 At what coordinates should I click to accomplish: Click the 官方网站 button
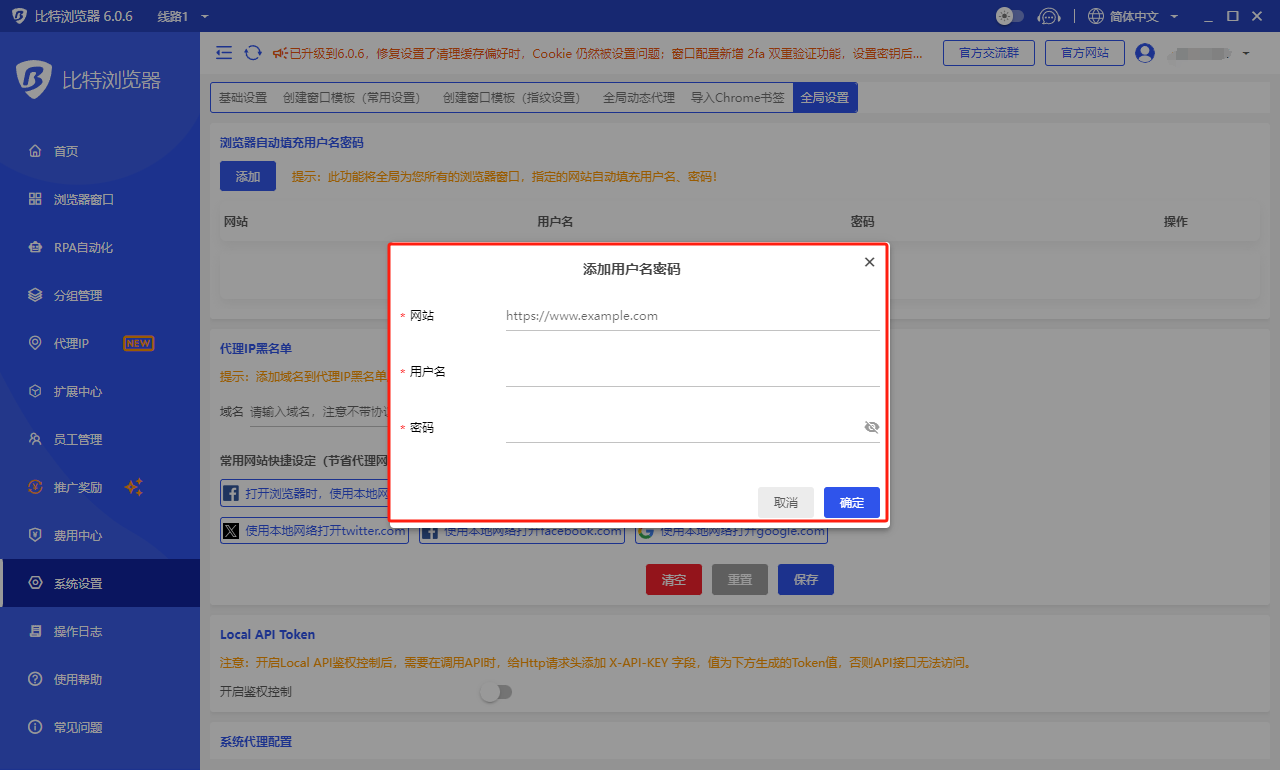click(1085, 53)
